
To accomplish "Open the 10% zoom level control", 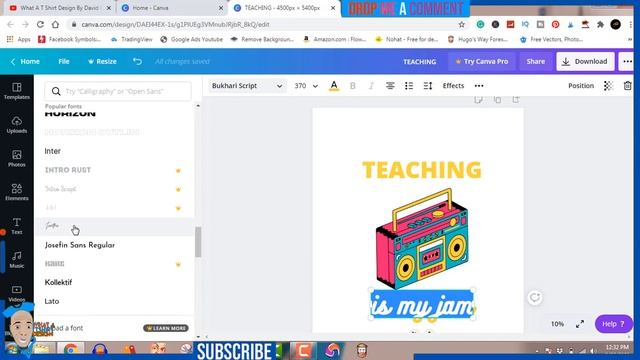I will [x=557, y=324].
